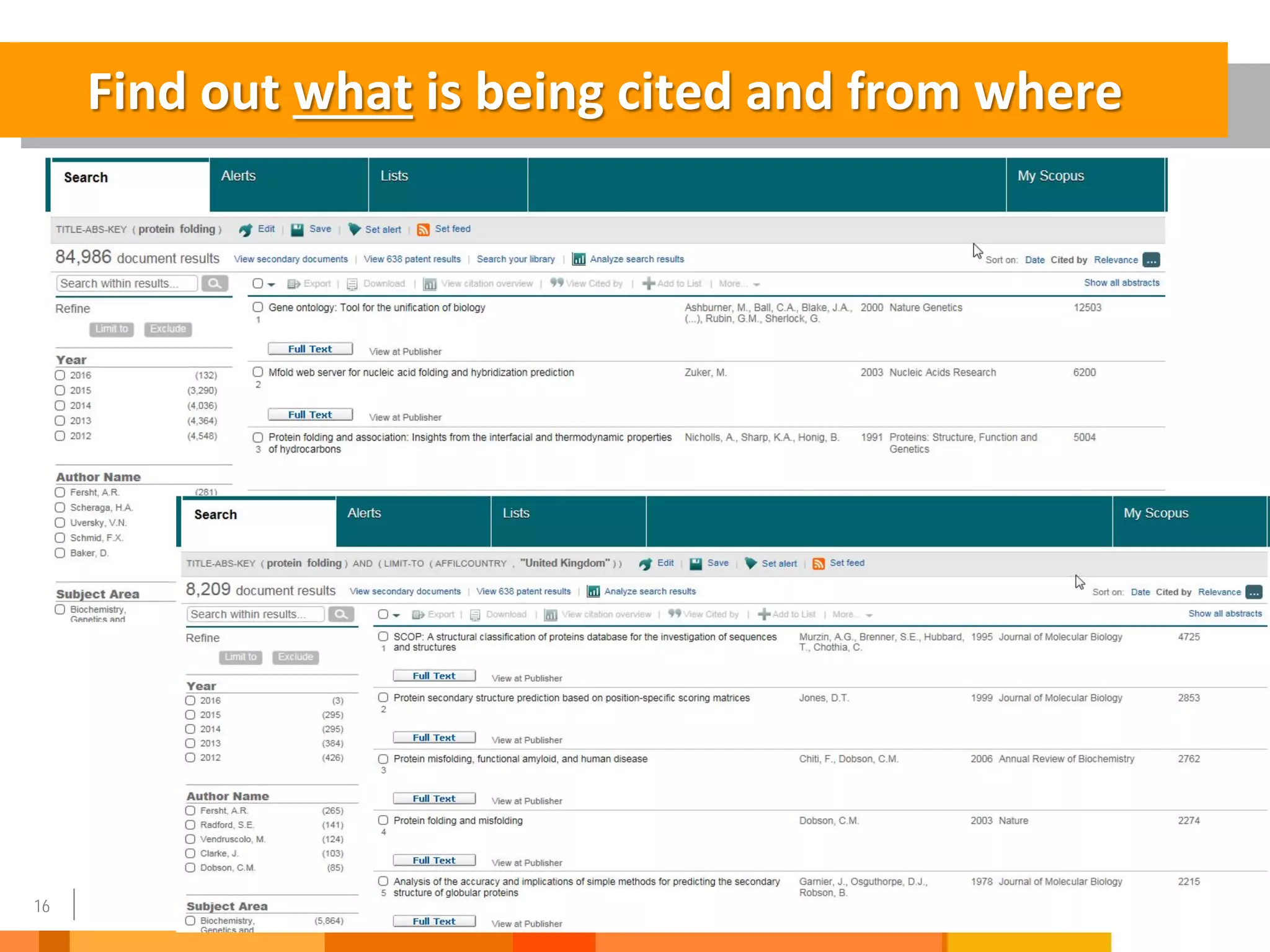Click the Set alert bell icon in upper query bar
Viewport: 1270px width, 952px height.
pos(354,229)
